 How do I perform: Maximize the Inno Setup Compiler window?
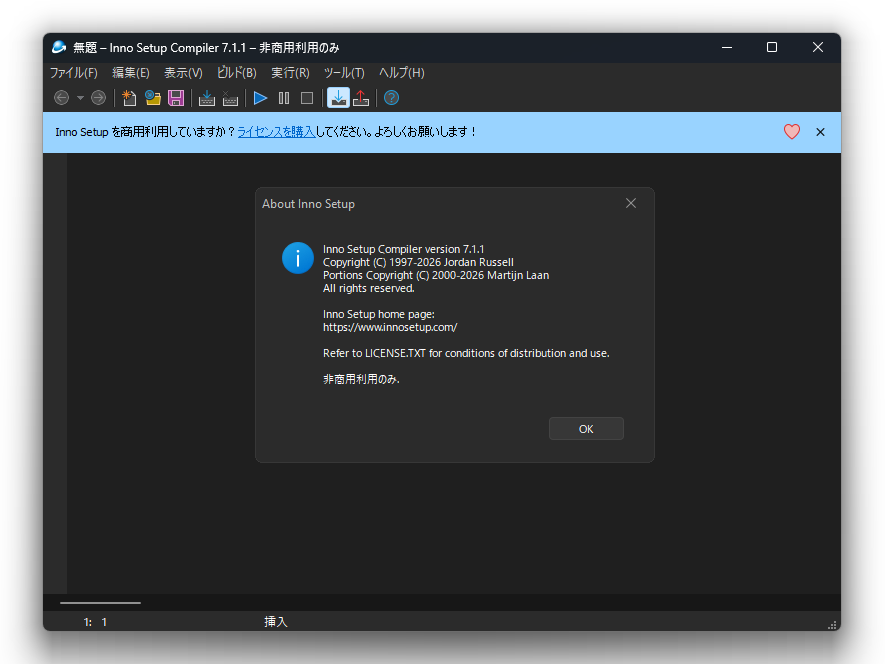tap(772, 47)
